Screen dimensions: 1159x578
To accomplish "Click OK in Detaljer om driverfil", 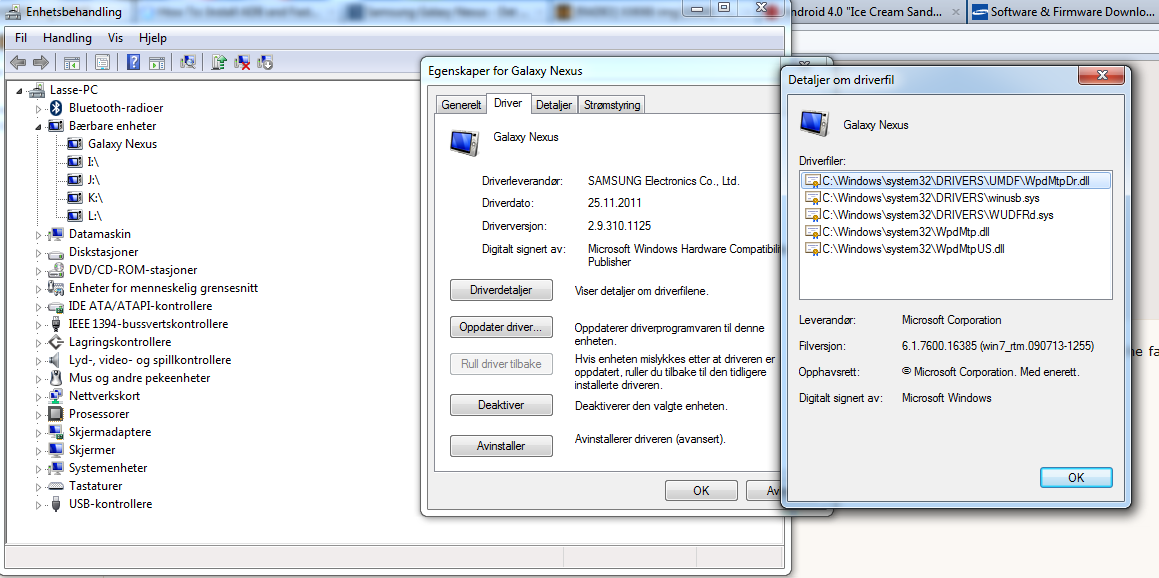I will 1076,477.
